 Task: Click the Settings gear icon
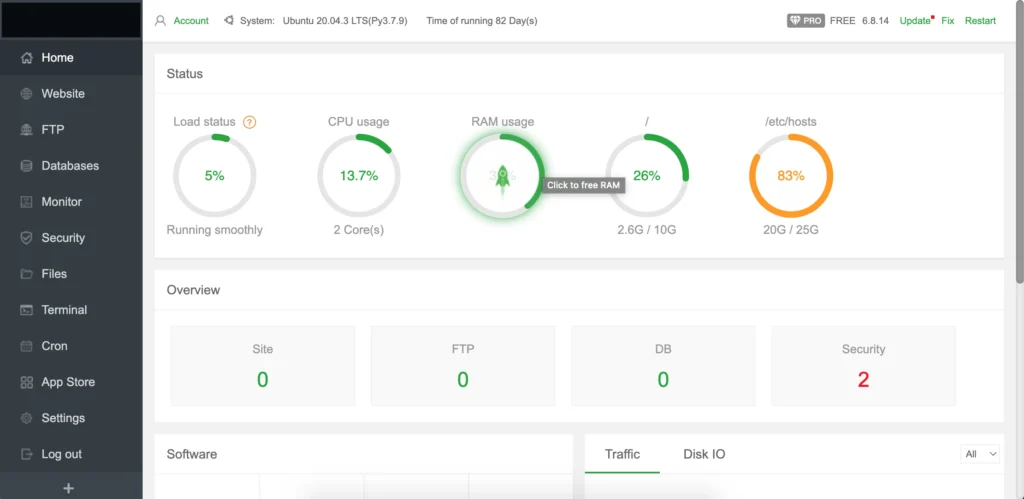(x=26, y=418)
